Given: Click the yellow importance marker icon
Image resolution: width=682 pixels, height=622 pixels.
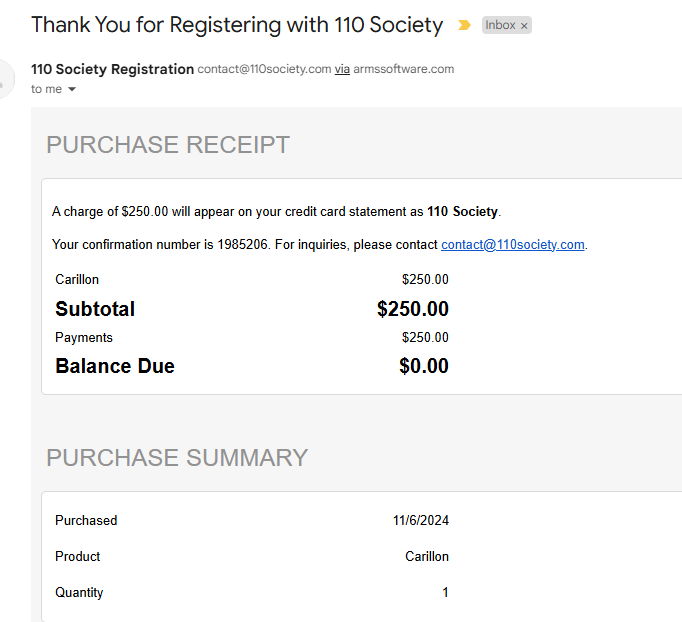Looking at the screenshot, I should [464, 25].
